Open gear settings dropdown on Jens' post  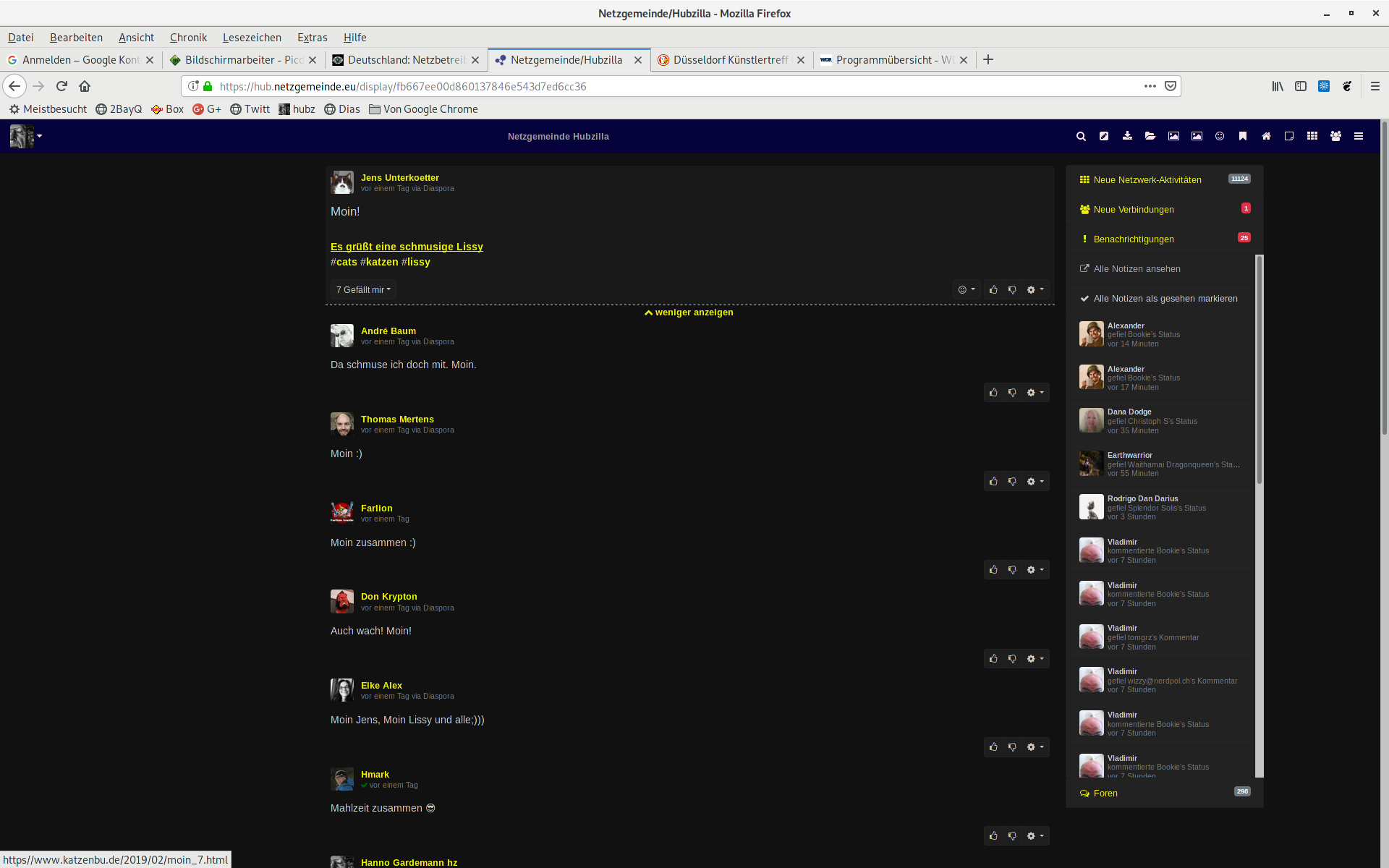tap(1035, 290)
